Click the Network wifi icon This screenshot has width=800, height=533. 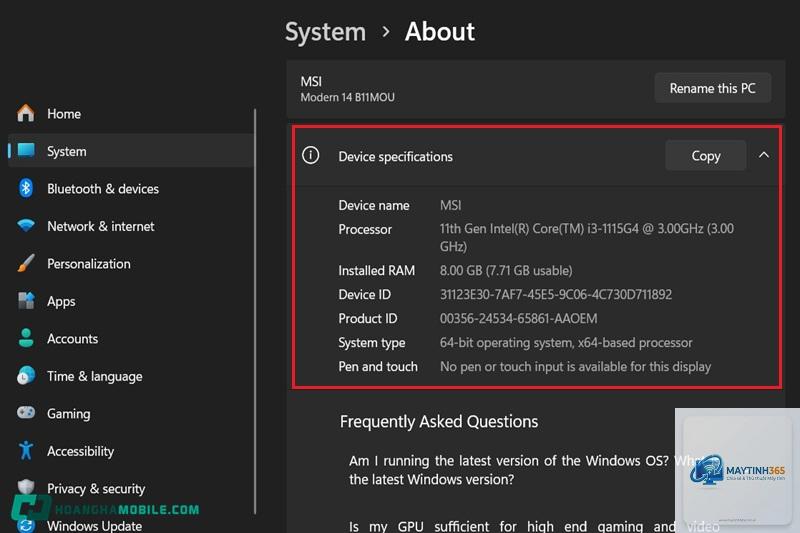(x=26, y=225)
